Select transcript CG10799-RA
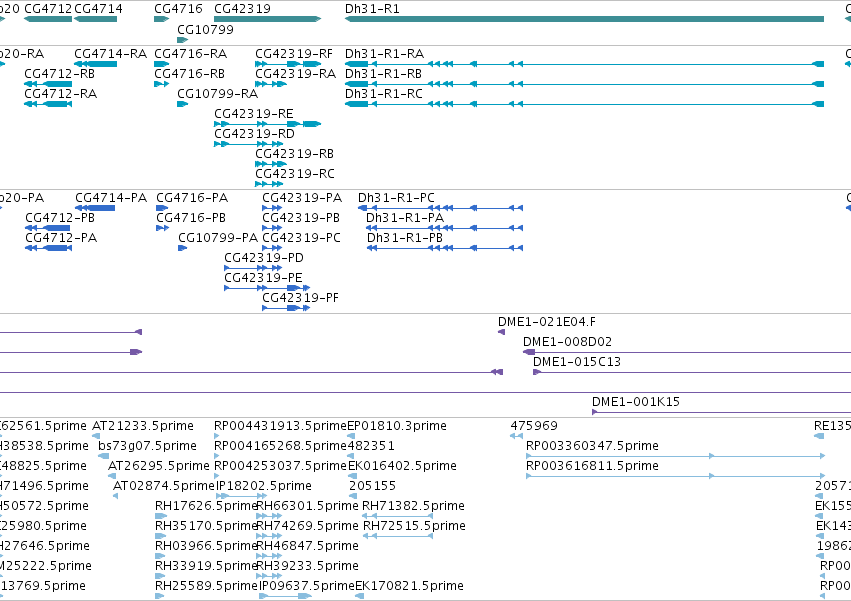Image resolution: width=851 pixels, height=601 pixels. point(182,104)
